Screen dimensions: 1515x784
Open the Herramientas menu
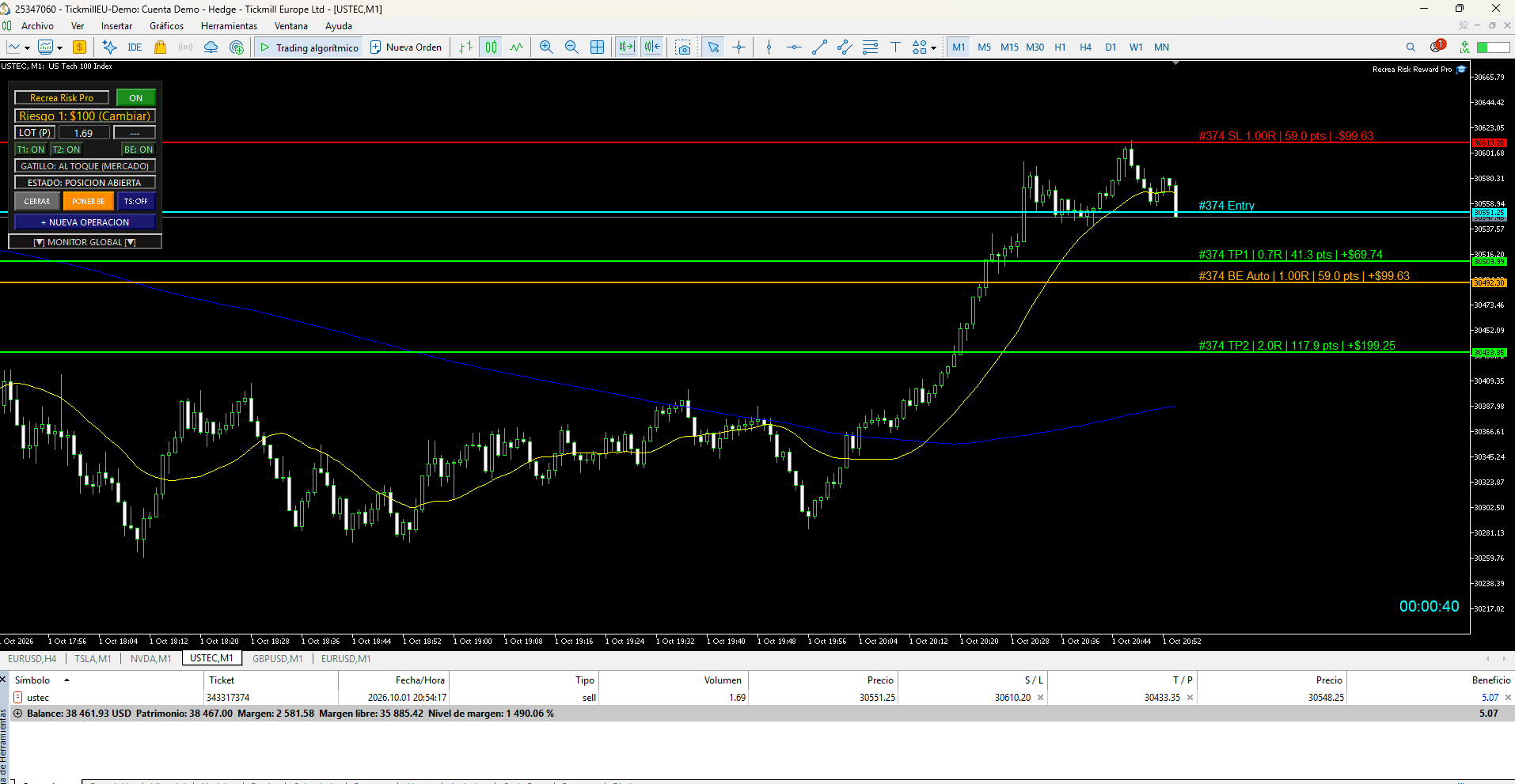[229, 26]
